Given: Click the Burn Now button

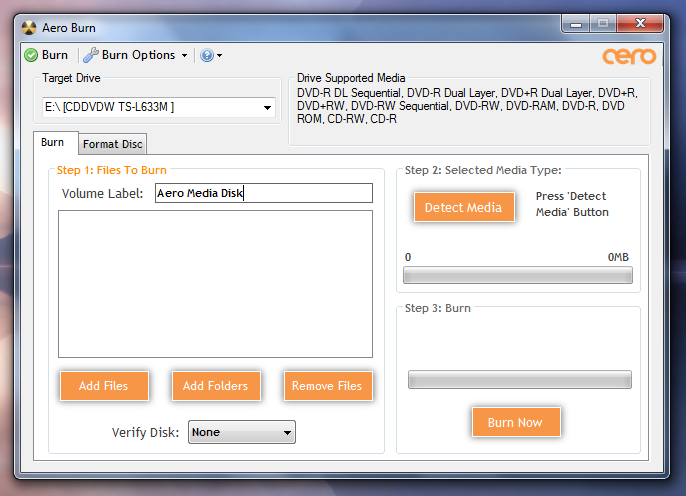Looking at the screenshot, I should click(516, 422).
